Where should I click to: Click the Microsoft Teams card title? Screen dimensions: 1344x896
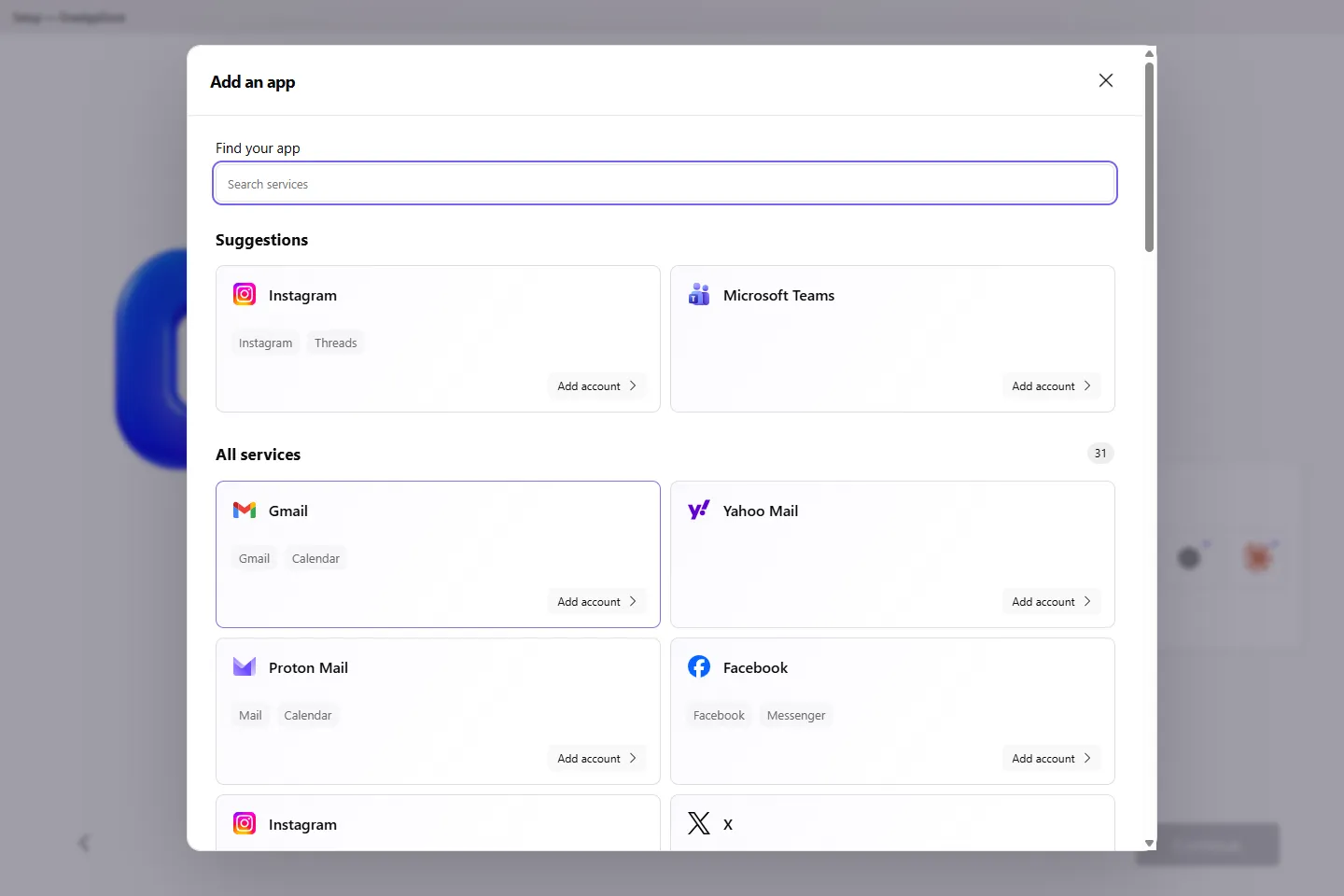[x=778, y=295]
